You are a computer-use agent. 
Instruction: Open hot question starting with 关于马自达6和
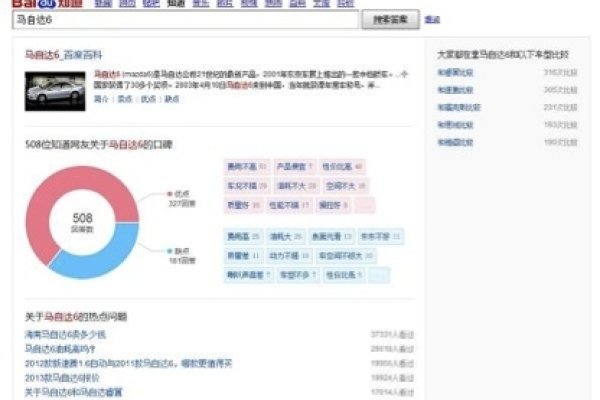tap(73, 392)
